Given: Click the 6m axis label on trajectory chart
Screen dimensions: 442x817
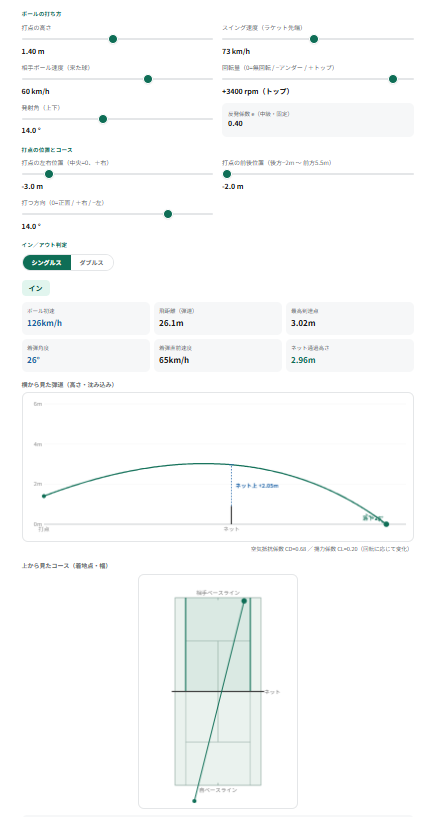Looking at the screenshot, I should tap(38, 404).
